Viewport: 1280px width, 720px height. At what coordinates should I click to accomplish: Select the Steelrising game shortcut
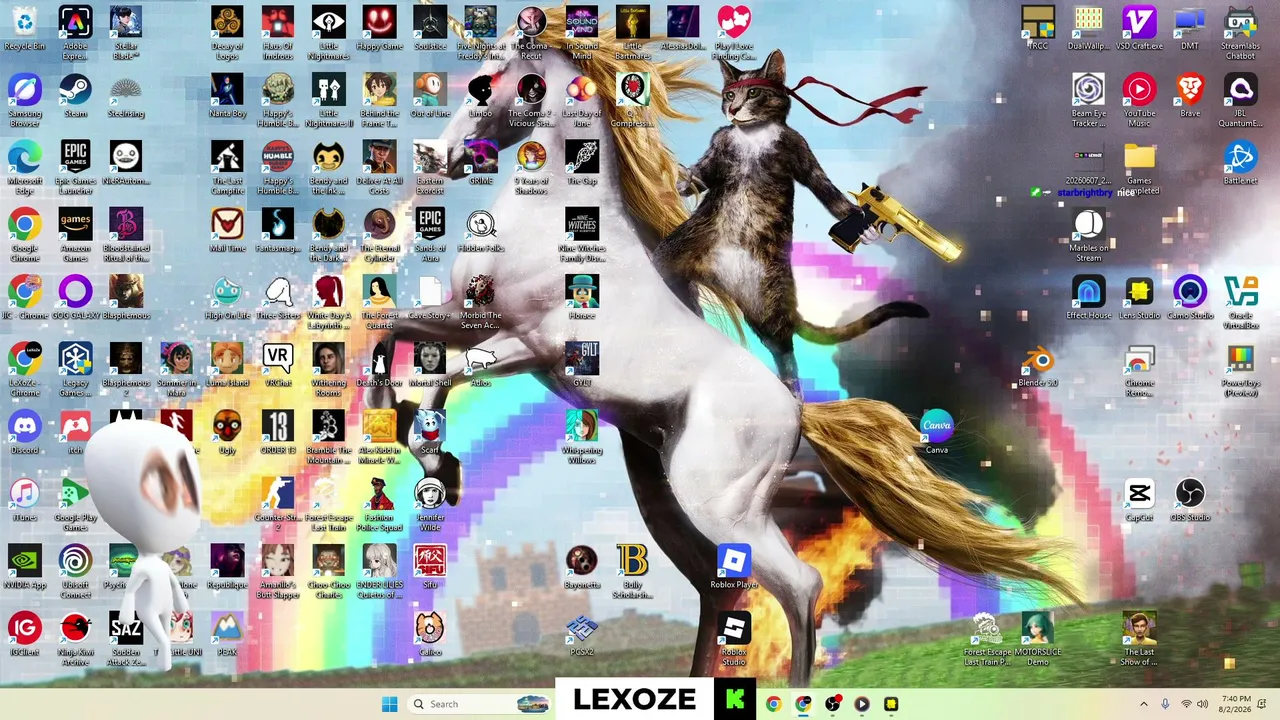pos(126,96)
